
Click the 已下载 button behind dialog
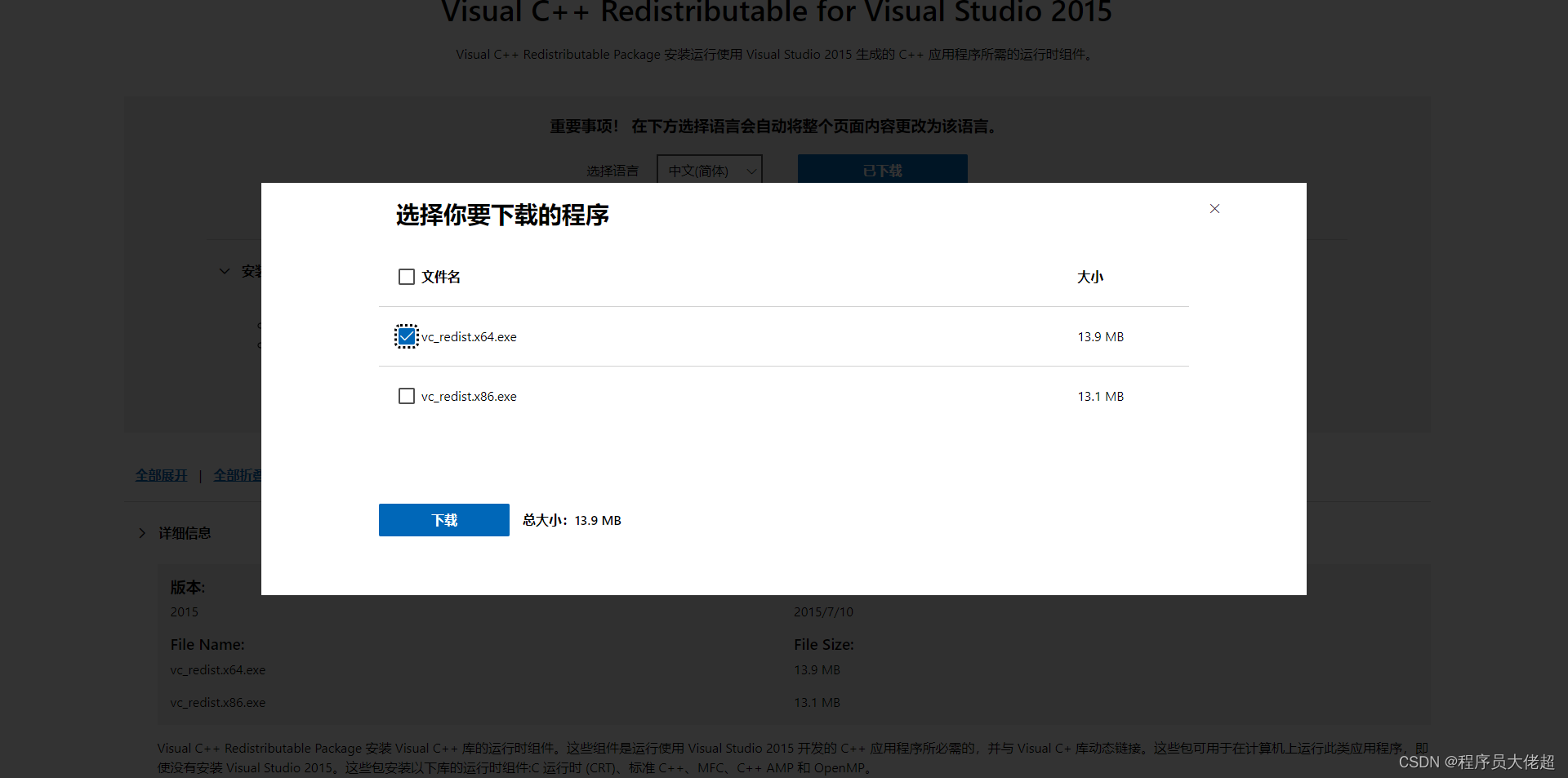pos(883,170)
